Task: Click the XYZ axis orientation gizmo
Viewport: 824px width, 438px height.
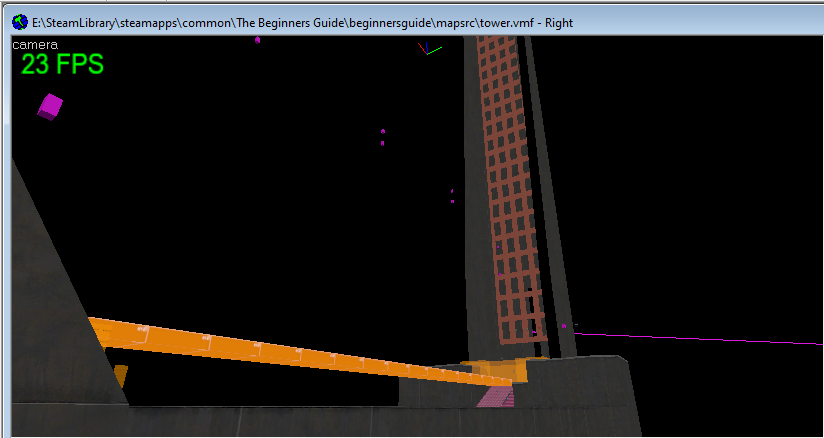Action: tap(429, 48)
